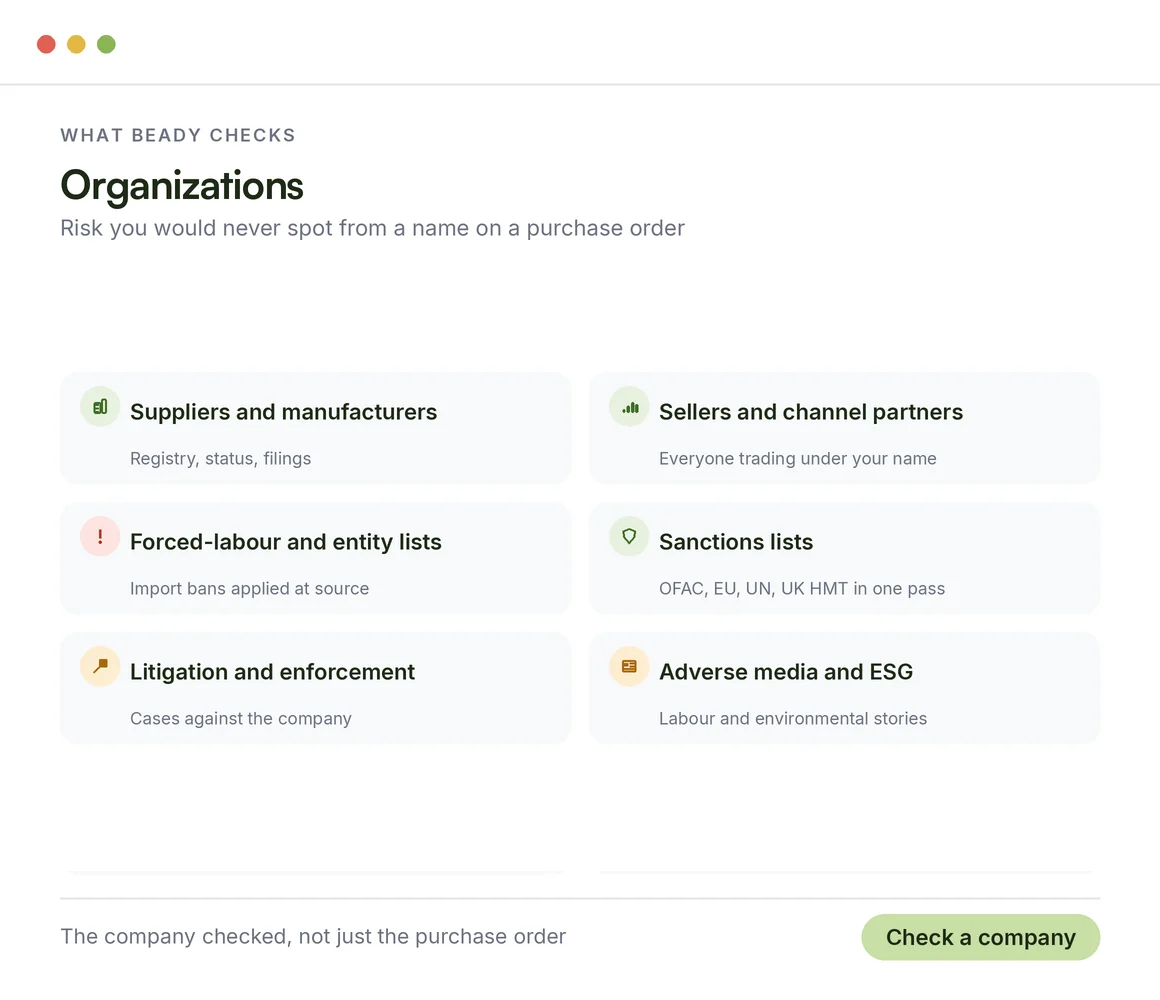Close the window with the red button
The width and height of the screenshot is (1160, 1000).
point(47,44)
